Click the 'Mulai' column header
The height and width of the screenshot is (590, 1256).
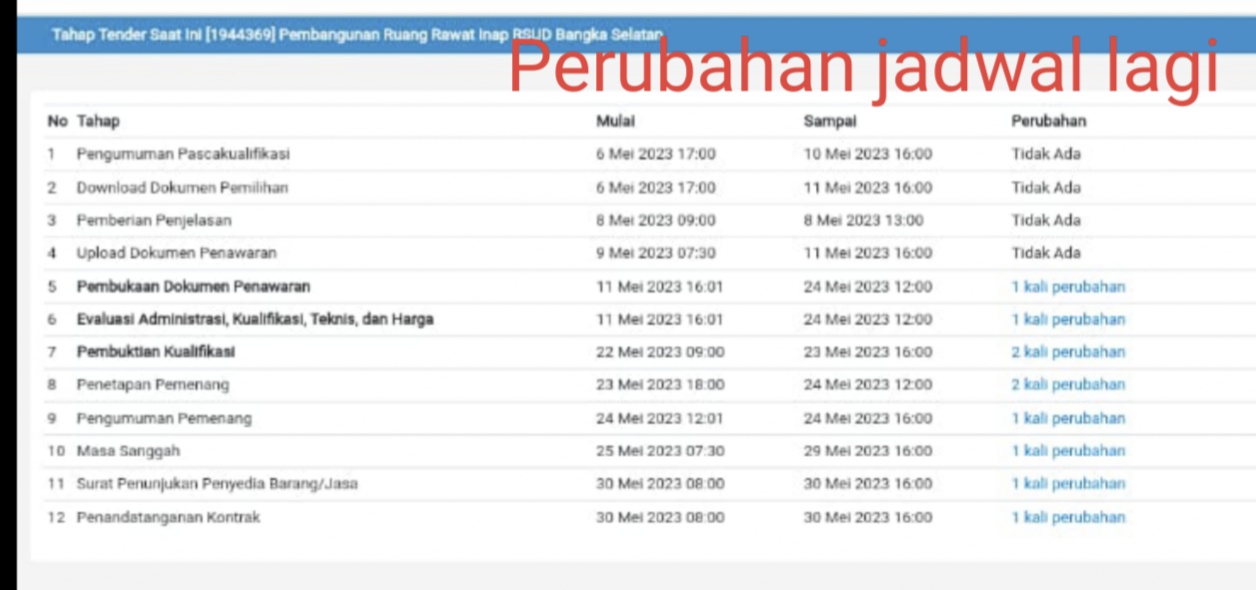tap(616, 121)
